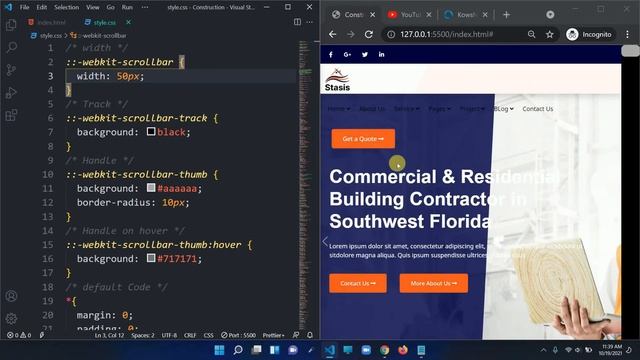The image size is (640, 360).
Task: Click ::-webkit-scrollbar breadcrumb item
Action: coord(98,36)
